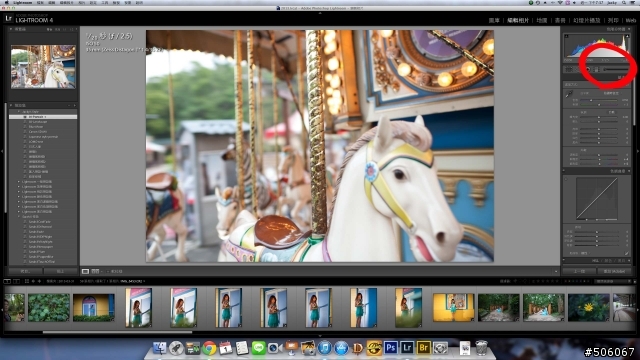Select yellow flower thumbnail in filmstrip
The height and width of the screenshot is (360, 640).
(x=589, y=307)
